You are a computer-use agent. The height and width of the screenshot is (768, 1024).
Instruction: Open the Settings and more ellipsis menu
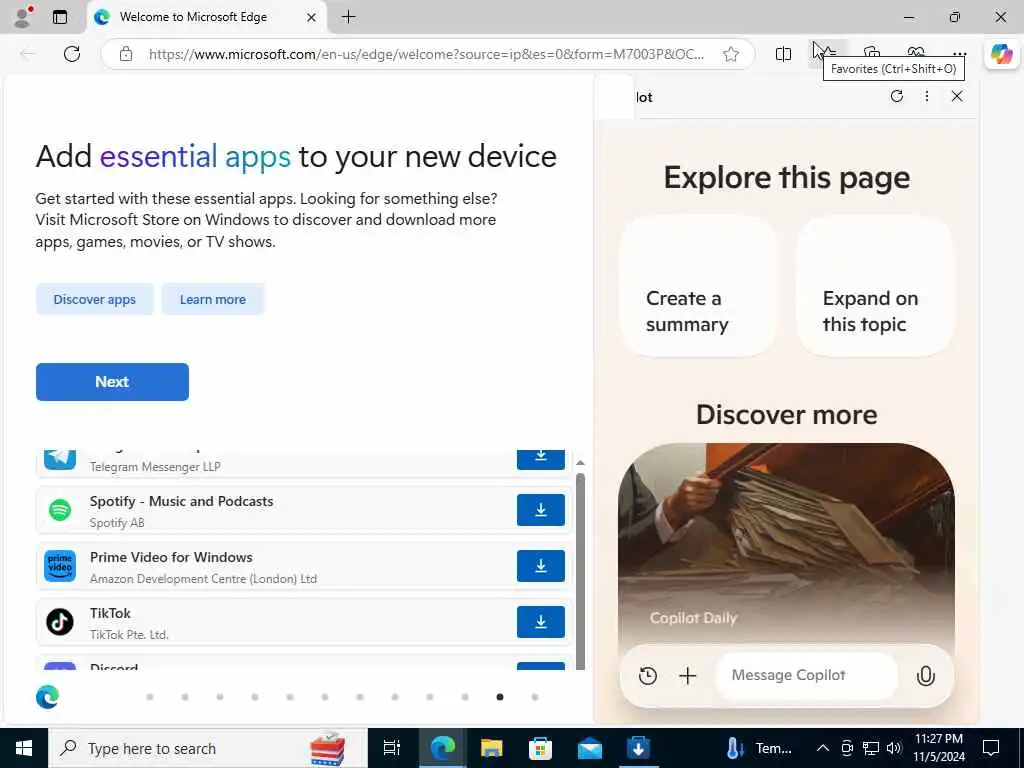959,54
